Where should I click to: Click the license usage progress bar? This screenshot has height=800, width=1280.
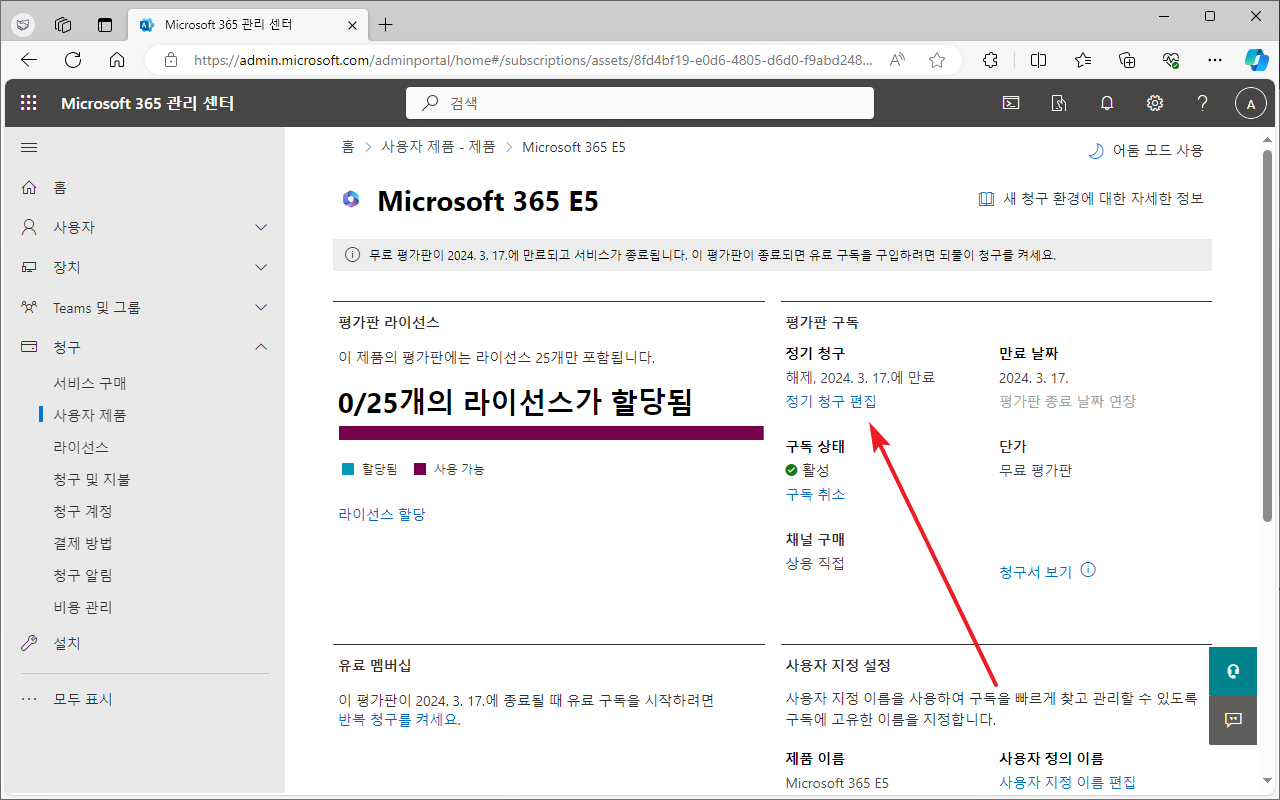(551, 433)
